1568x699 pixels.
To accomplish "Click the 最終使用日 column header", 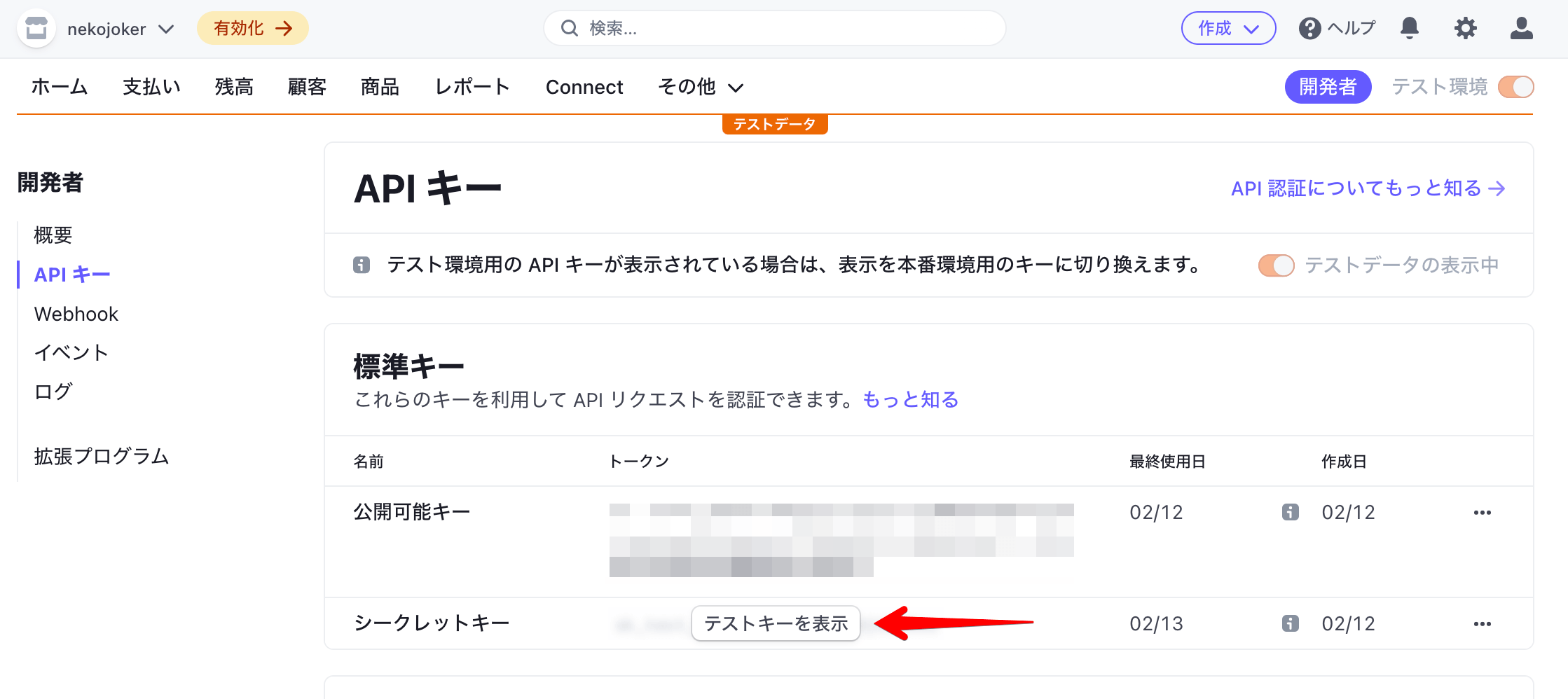I will click(x=1167, y=462).
